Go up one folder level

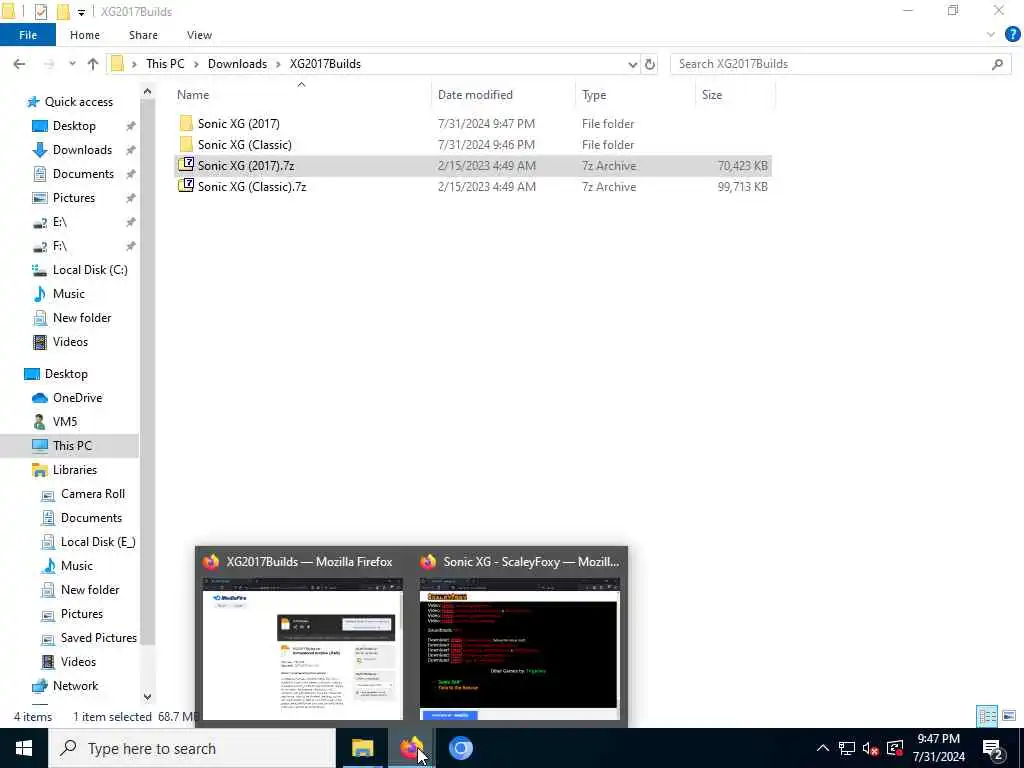(93, 64)
